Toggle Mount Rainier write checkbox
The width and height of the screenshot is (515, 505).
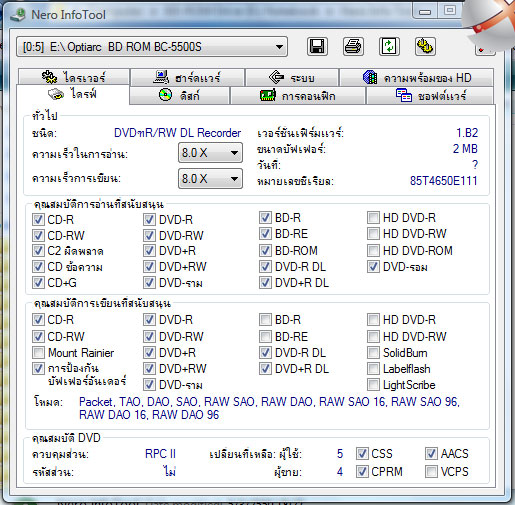[x=38, y=352]
